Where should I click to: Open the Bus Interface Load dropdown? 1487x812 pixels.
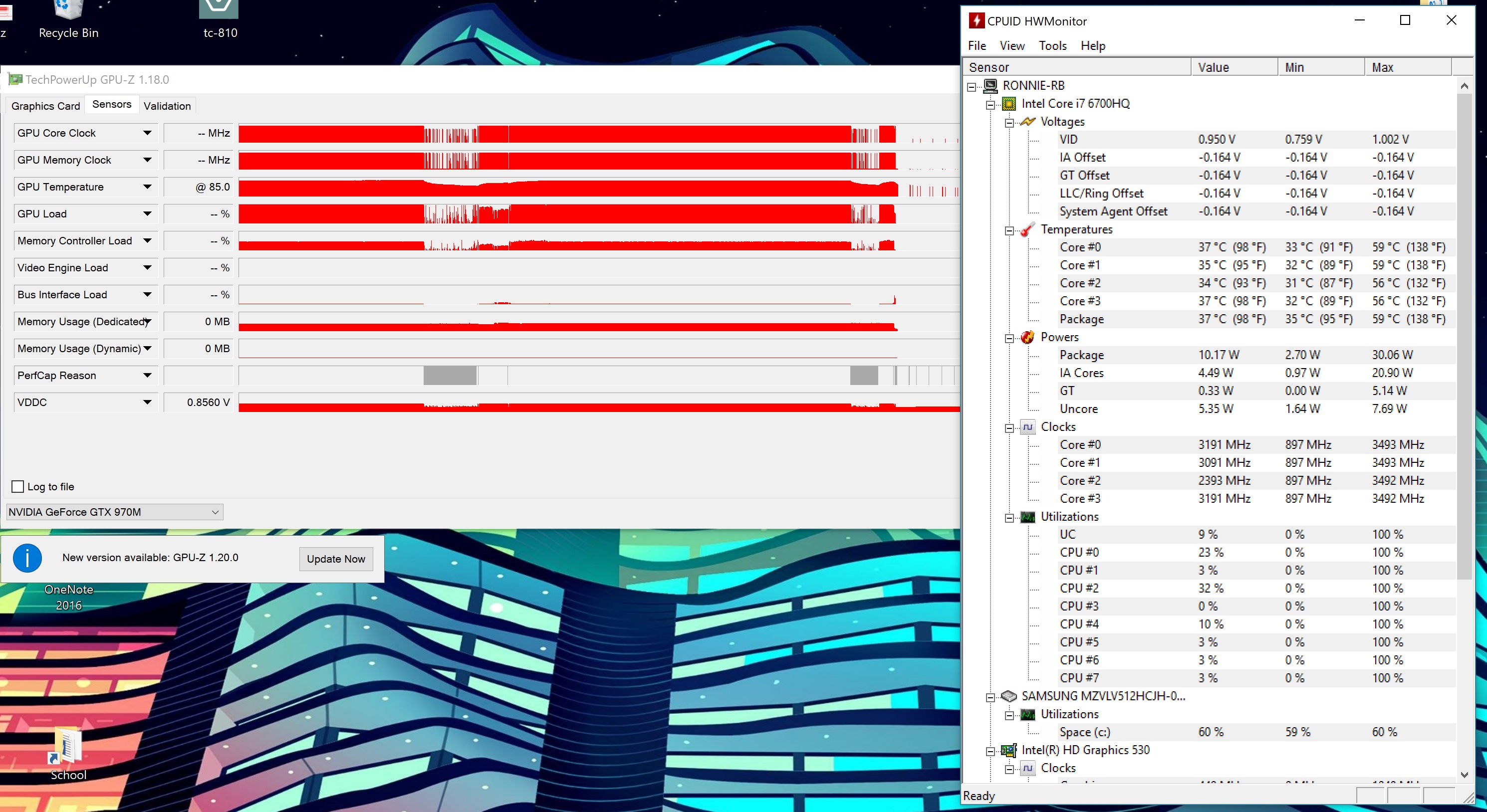point(148,295)
